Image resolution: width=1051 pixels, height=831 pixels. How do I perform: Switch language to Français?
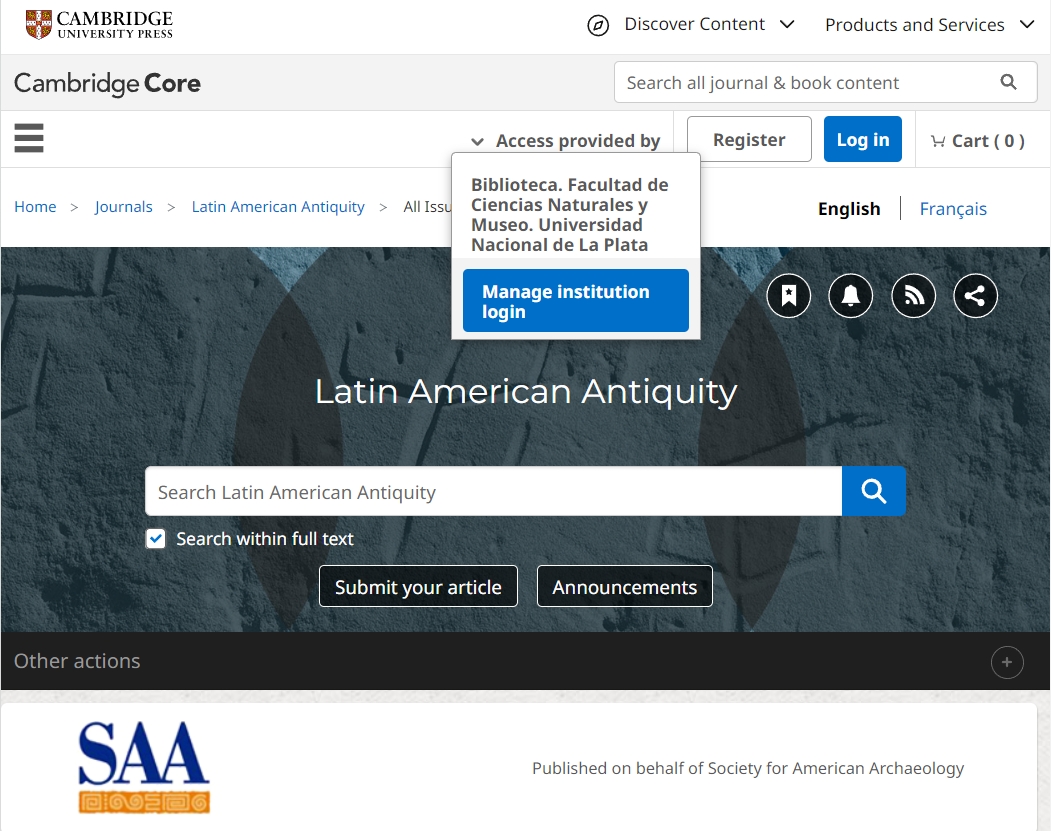tap(953, 209)
